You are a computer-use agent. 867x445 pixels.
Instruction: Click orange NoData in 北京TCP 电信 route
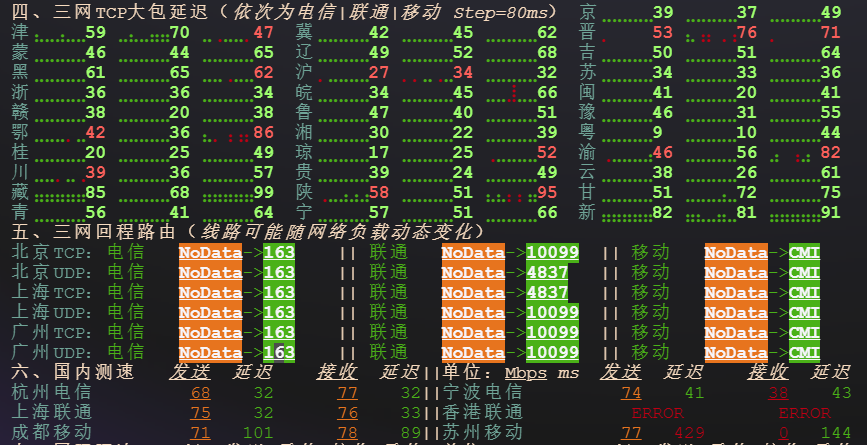click(x=210, y=252)
